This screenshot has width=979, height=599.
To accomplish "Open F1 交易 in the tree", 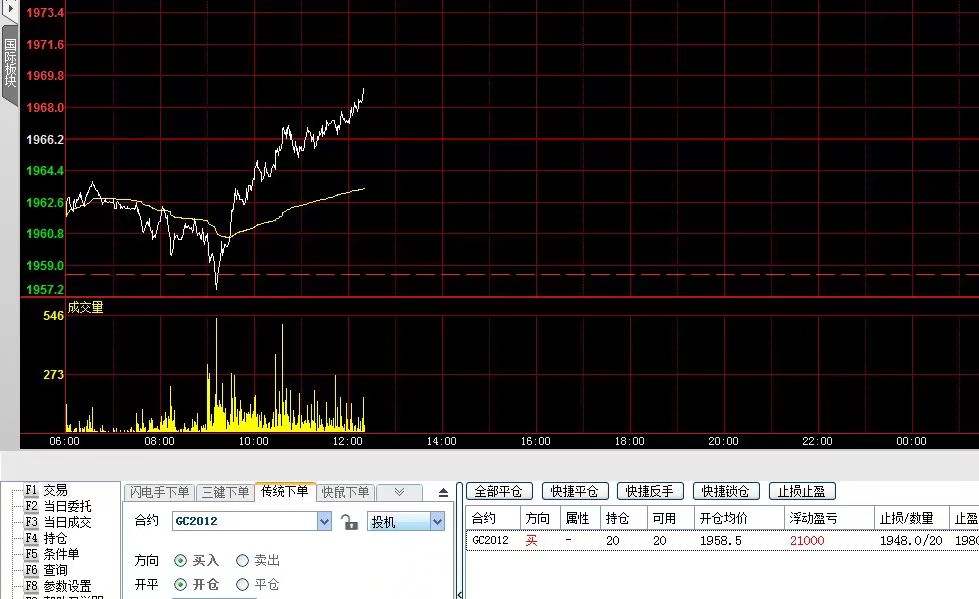I will [47, 490].
